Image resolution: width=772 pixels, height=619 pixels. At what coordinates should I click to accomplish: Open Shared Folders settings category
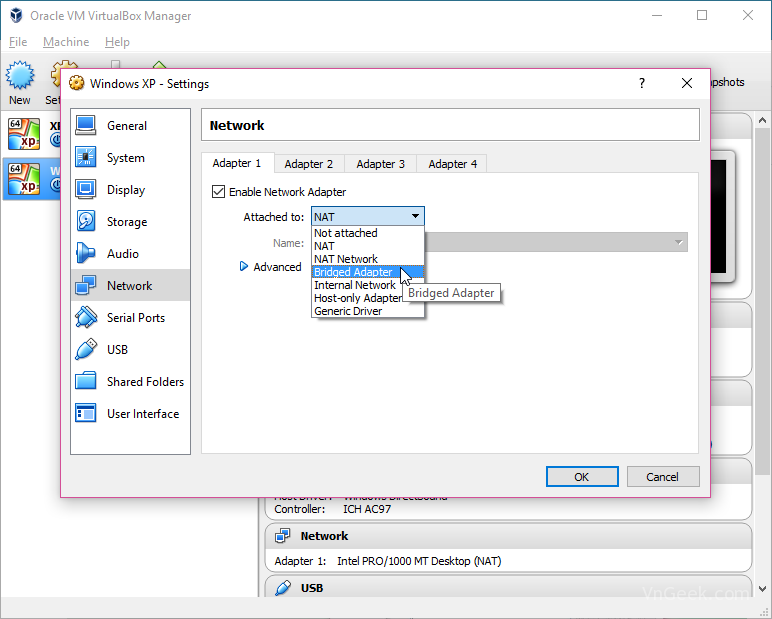tap(130, 382)
